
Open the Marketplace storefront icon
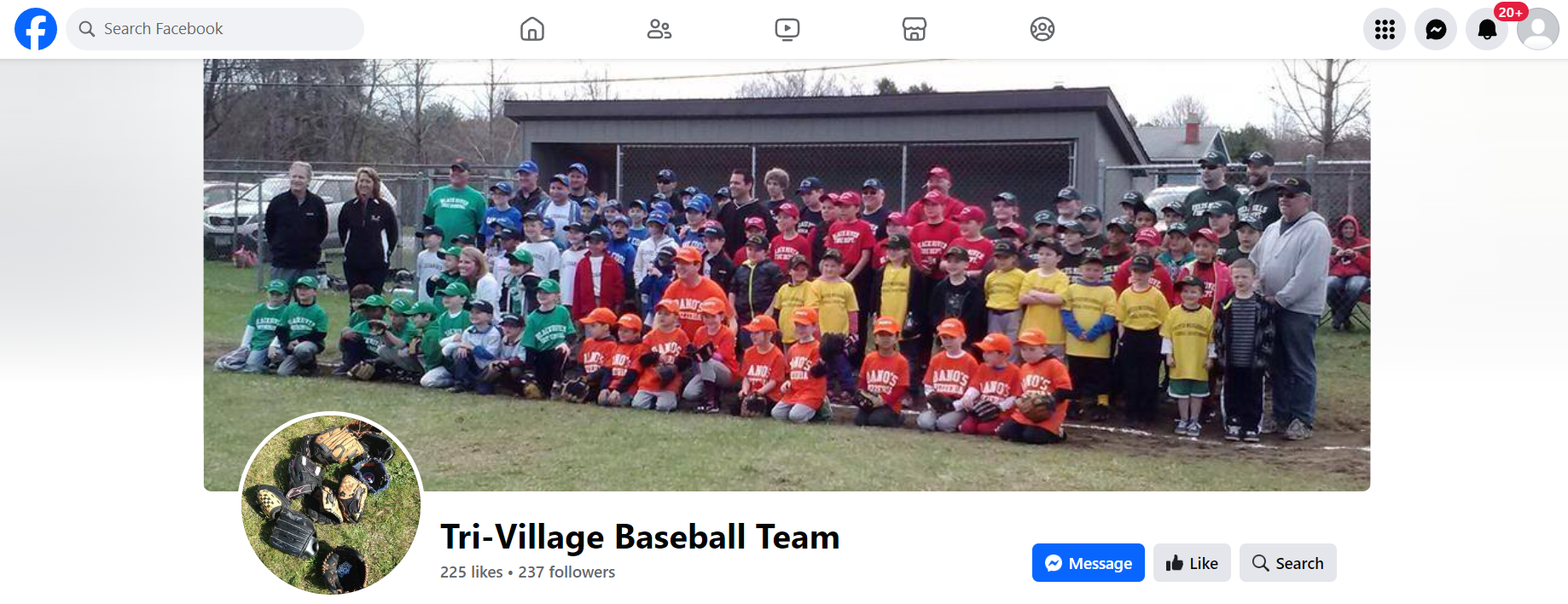[x=915, y=29]
